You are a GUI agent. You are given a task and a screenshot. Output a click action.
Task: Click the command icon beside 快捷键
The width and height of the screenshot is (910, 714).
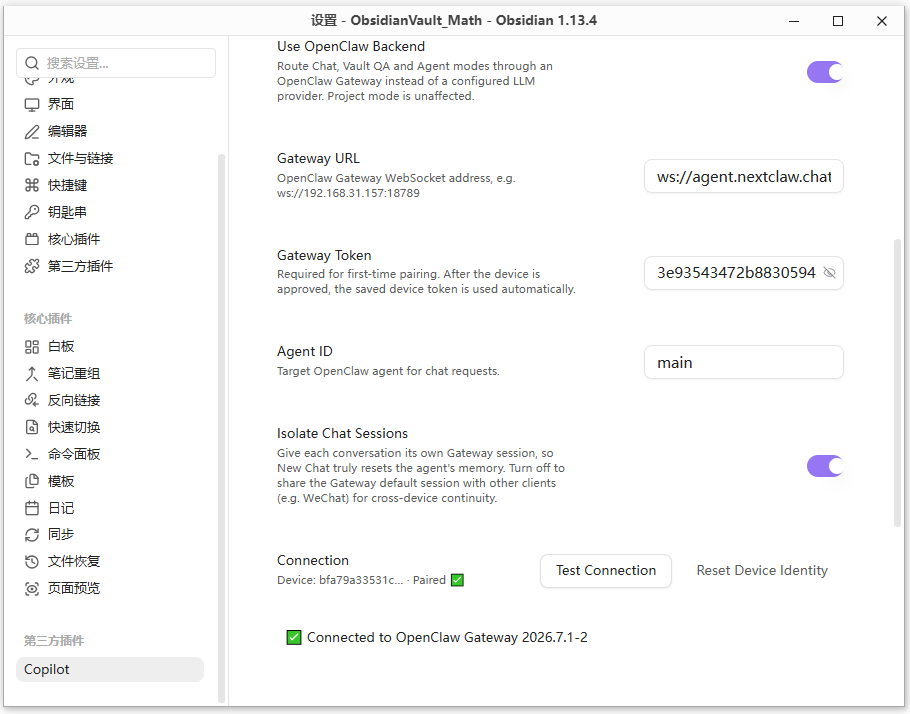tap(32, 185)
